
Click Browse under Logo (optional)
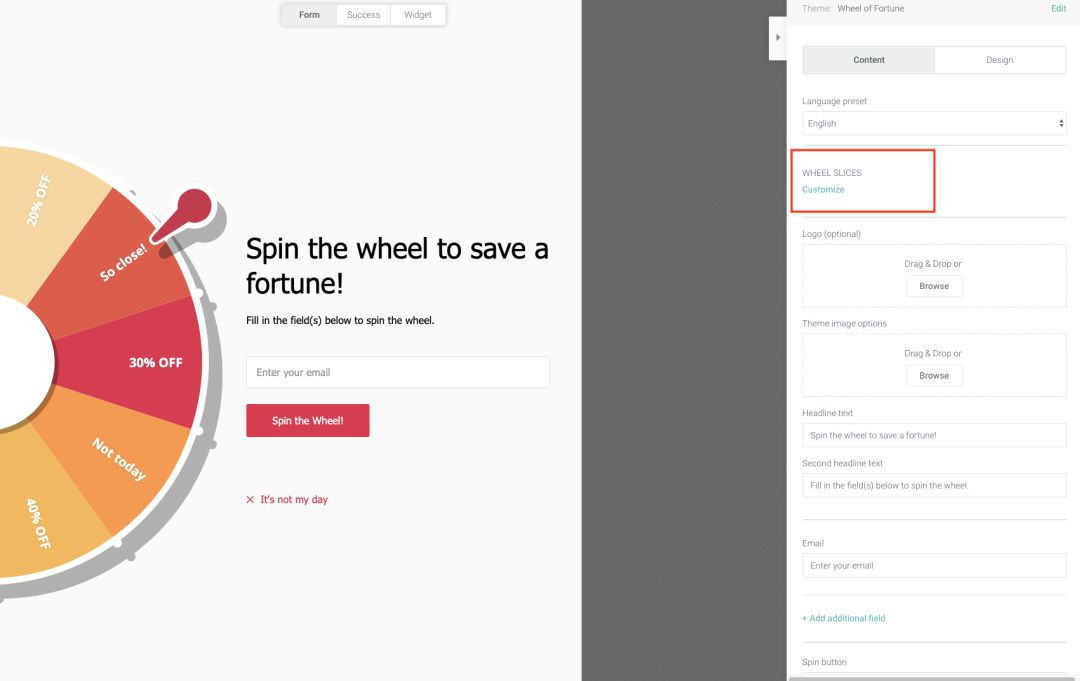tap(934, 286)
